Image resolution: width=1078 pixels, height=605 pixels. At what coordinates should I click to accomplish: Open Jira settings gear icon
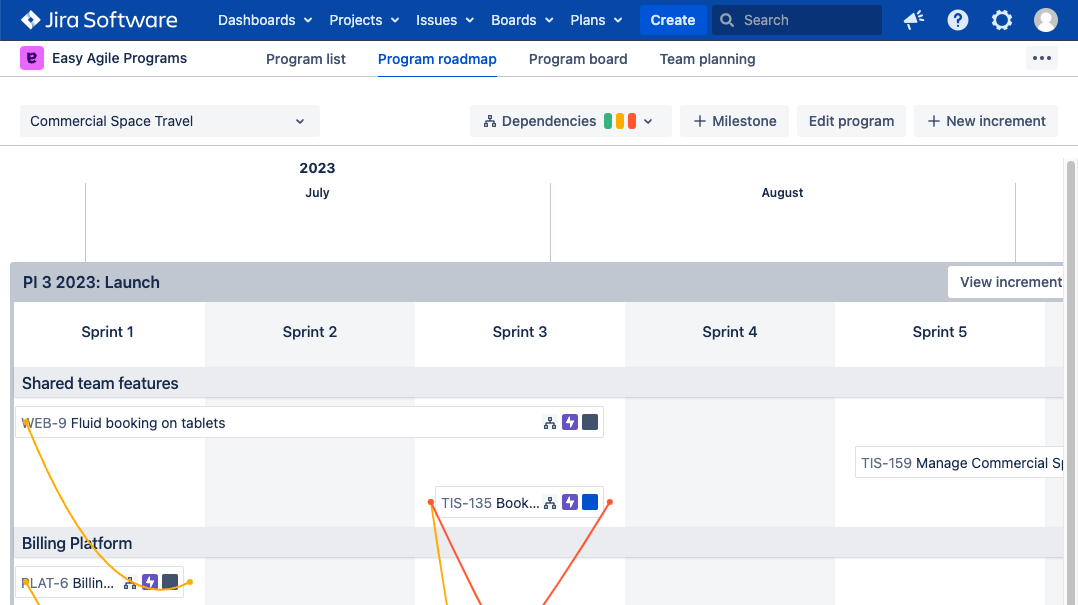pyautogui.click(x=1001, y=20)
